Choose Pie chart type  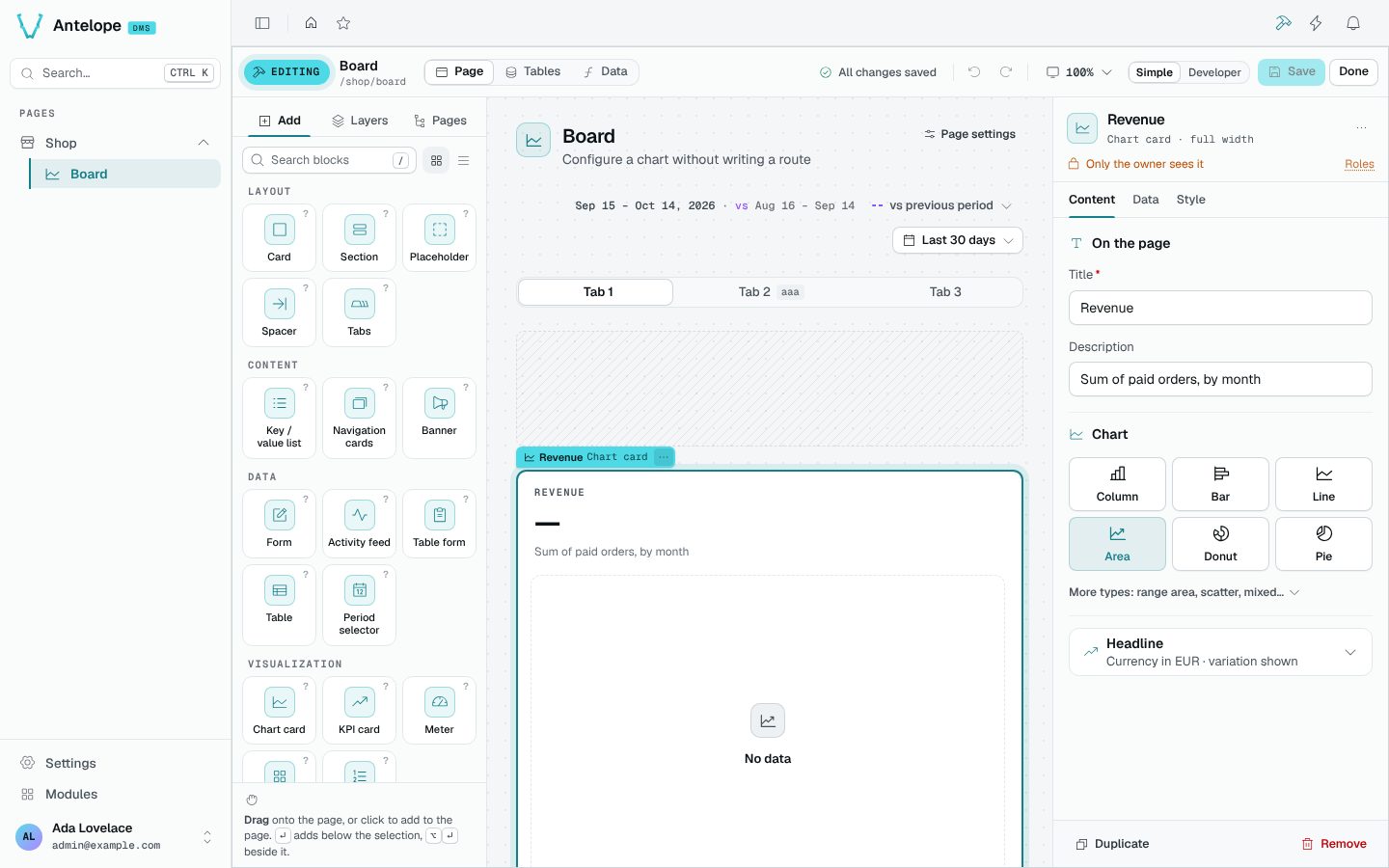[x=1323, y=544]
